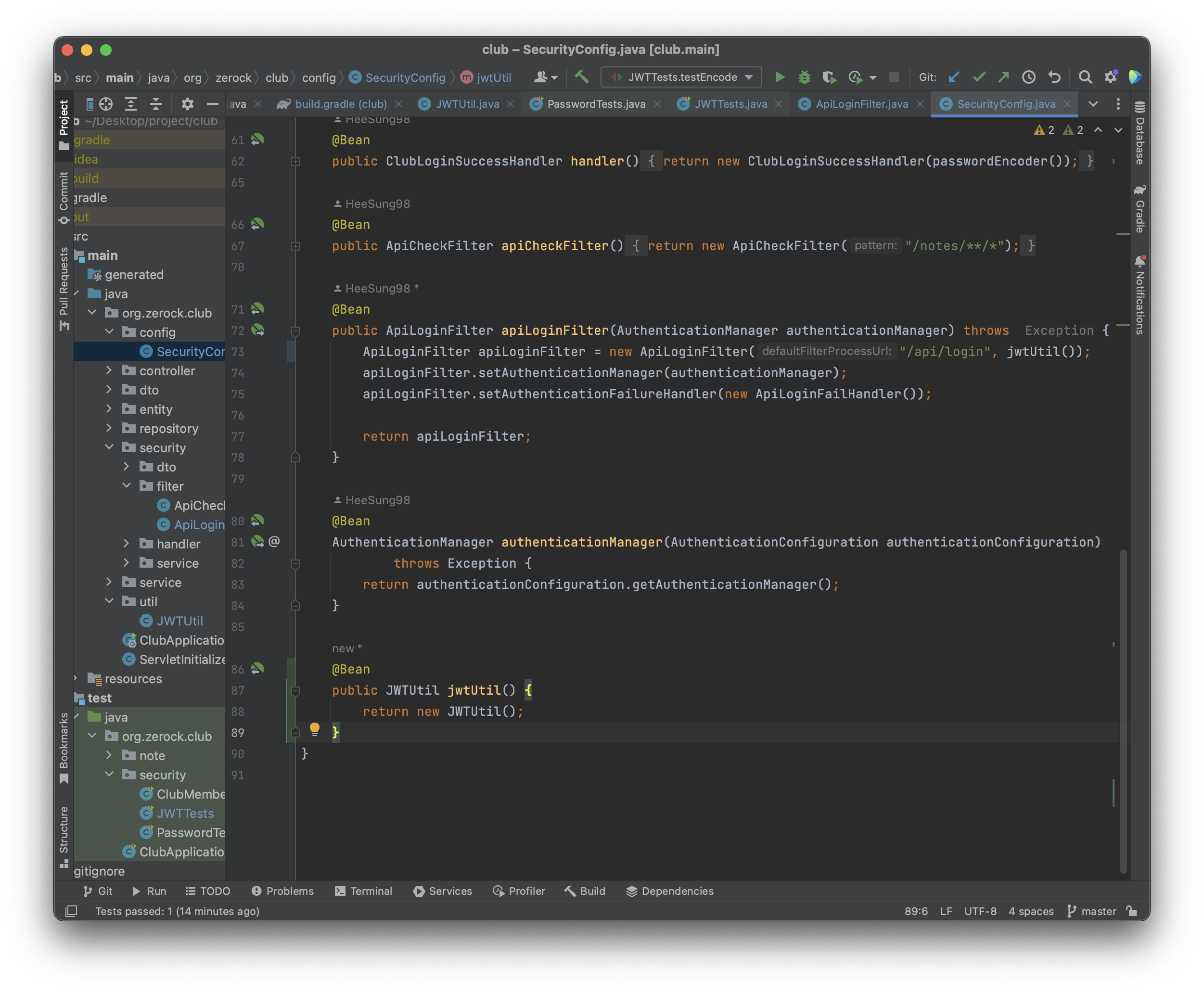Open the Gradle tool window
Image resolution: width=1204 pixels, height=992 pixels.
click(x=1140, y=209)
